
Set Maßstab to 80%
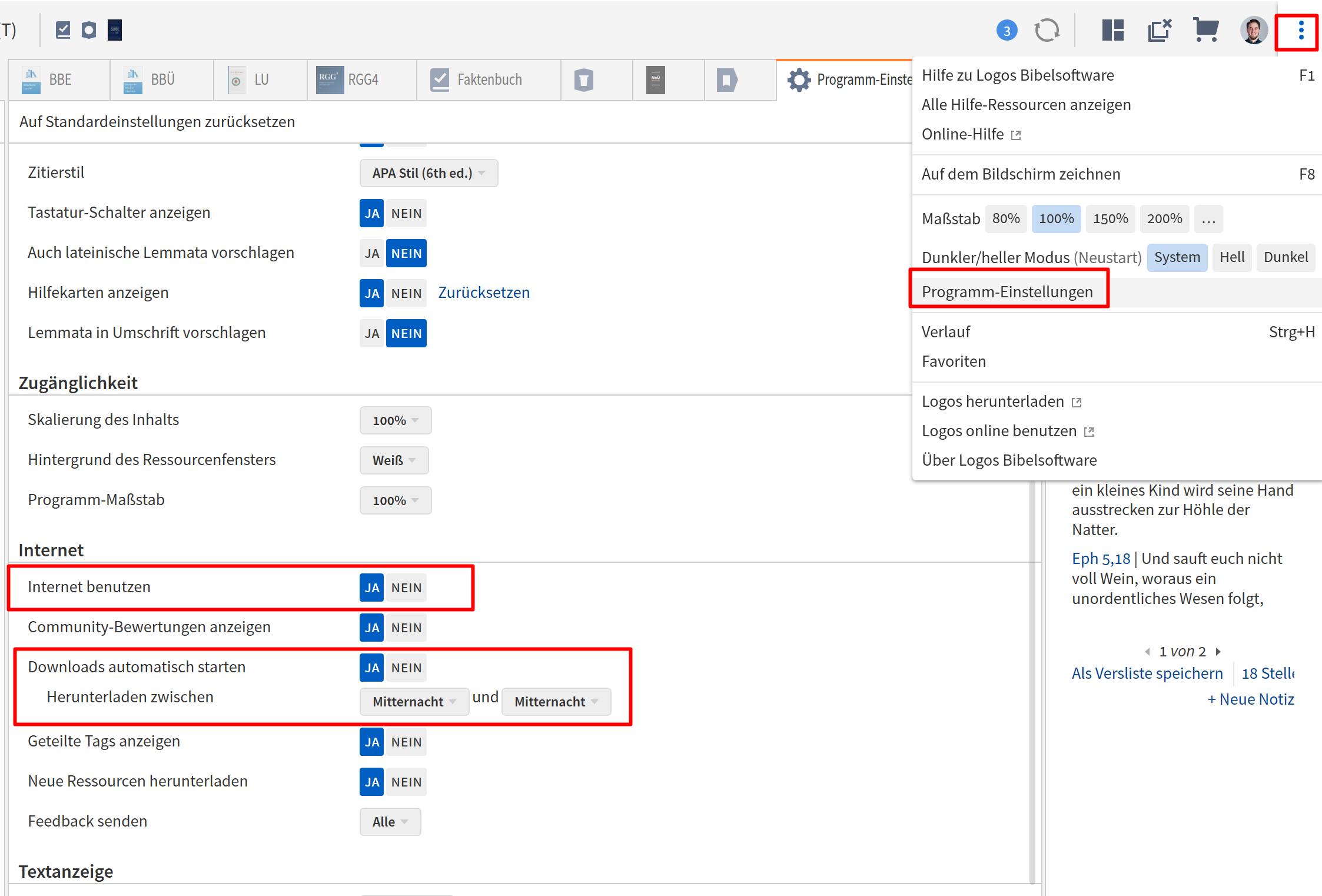click(1006, 219)
